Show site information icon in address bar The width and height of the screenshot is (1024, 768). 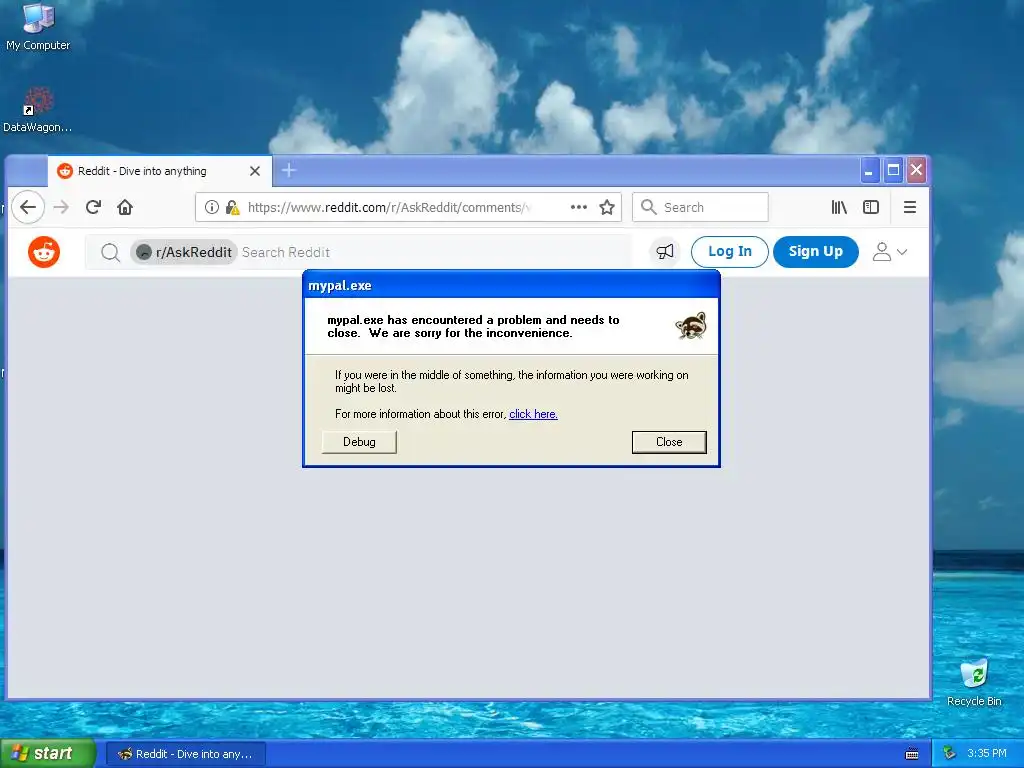coord(212,207)
